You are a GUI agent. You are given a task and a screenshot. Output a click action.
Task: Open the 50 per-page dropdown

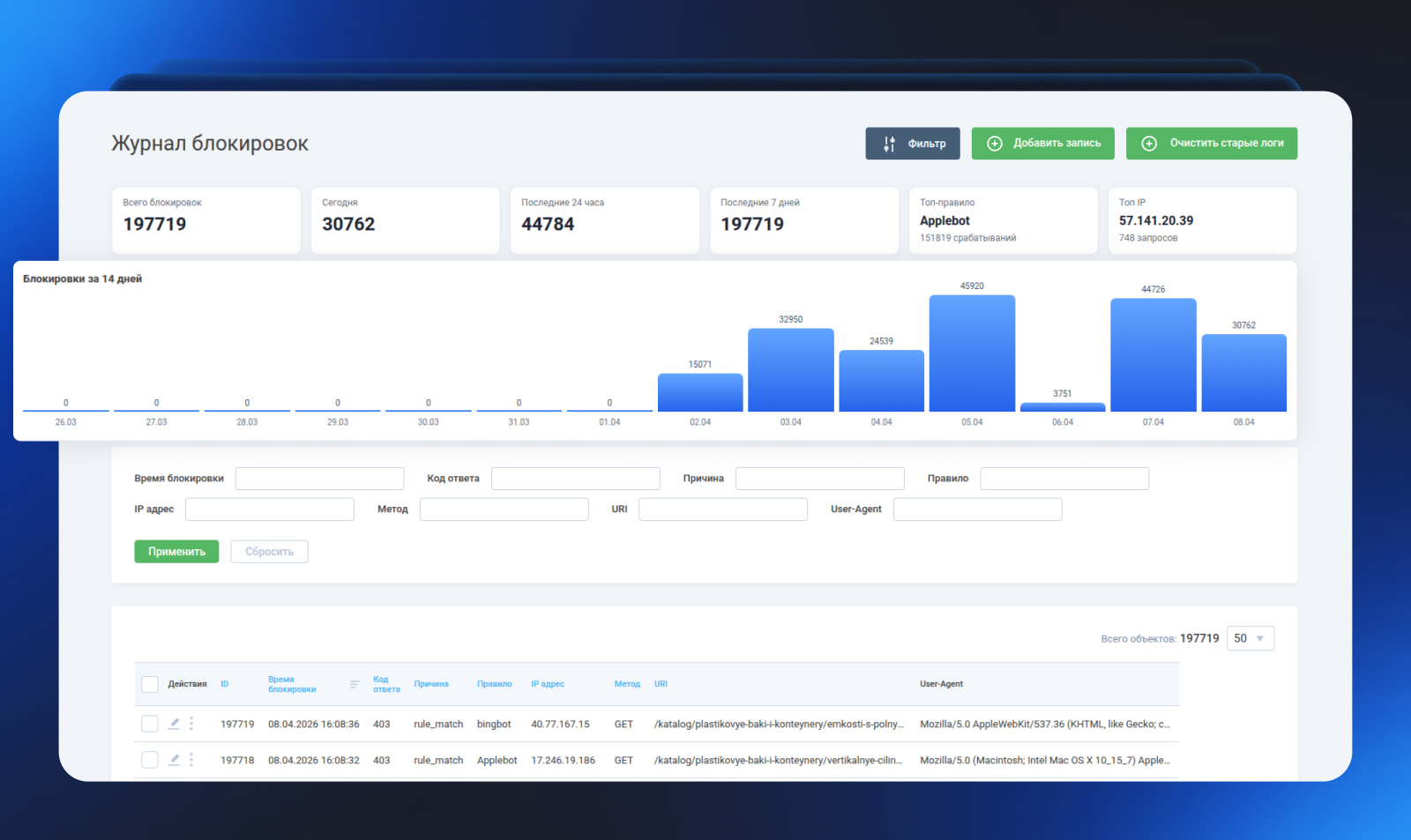1250,638
